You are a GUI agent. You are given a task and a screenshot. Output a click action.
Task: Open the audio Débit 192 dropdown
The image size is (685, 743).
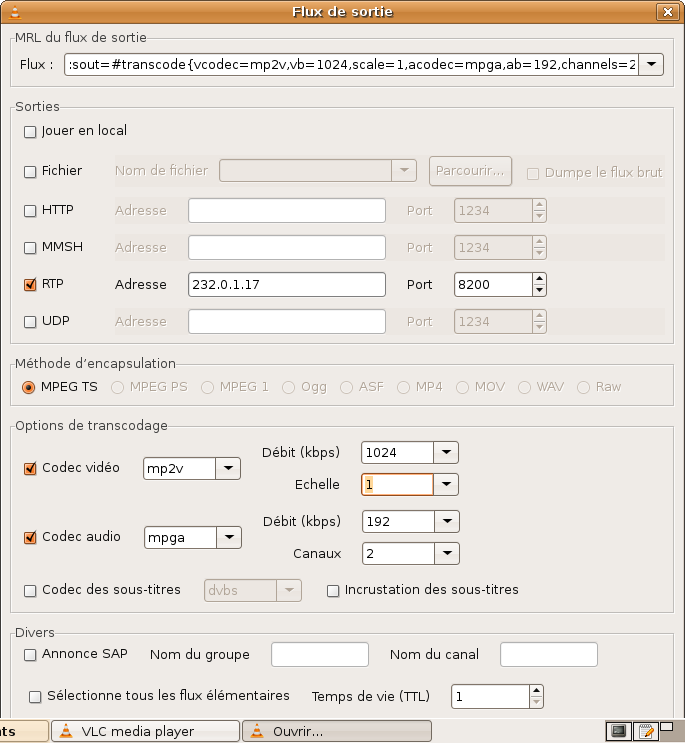[x=447, y=521]
